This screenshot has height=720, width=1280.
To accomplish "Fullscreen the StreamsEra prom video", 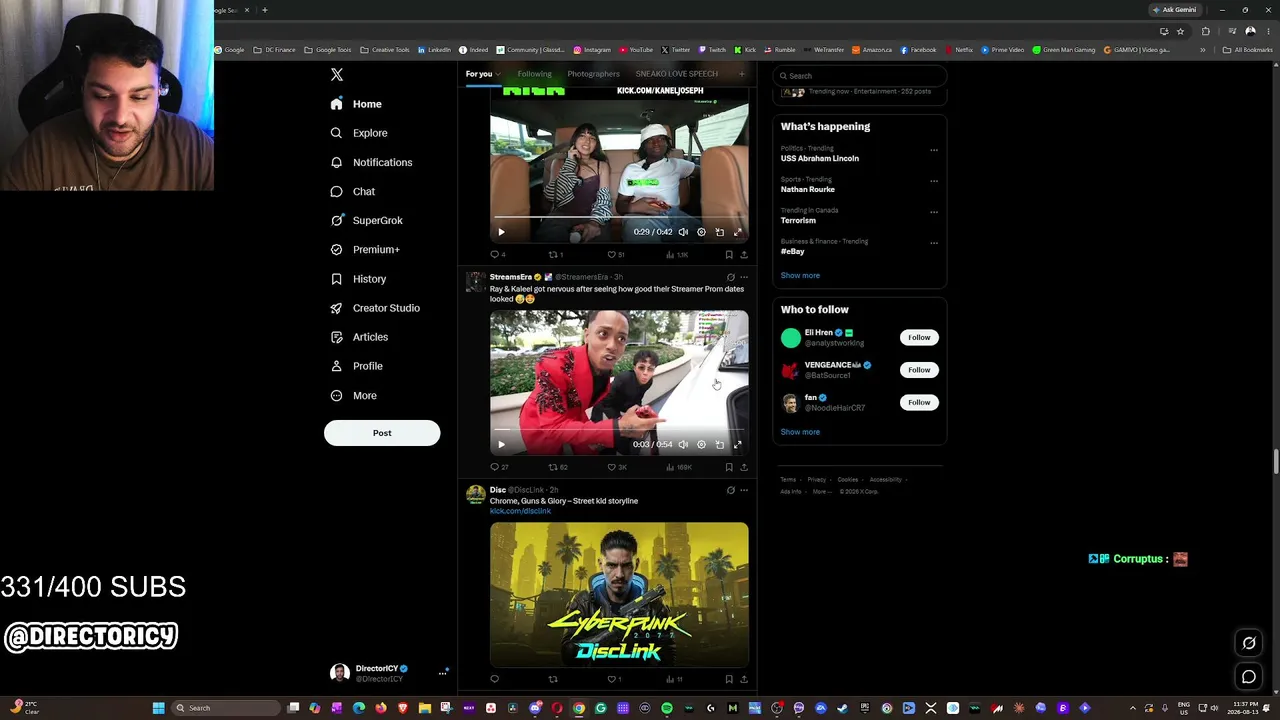I will tap(737, 444).
